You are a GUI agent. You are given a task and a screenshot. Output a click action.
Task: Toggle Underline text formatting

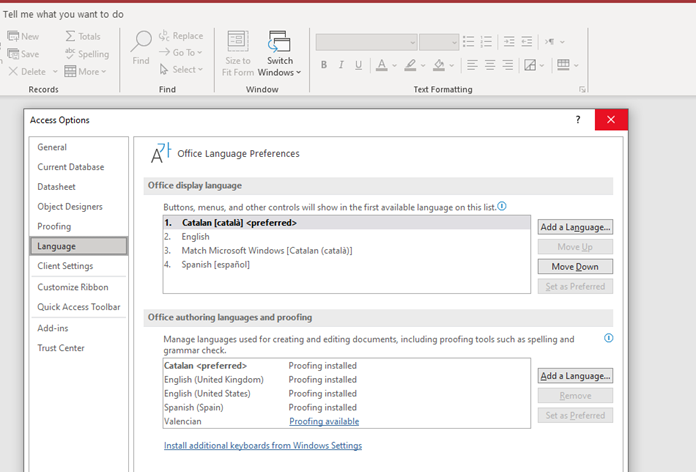click(358, 65)
